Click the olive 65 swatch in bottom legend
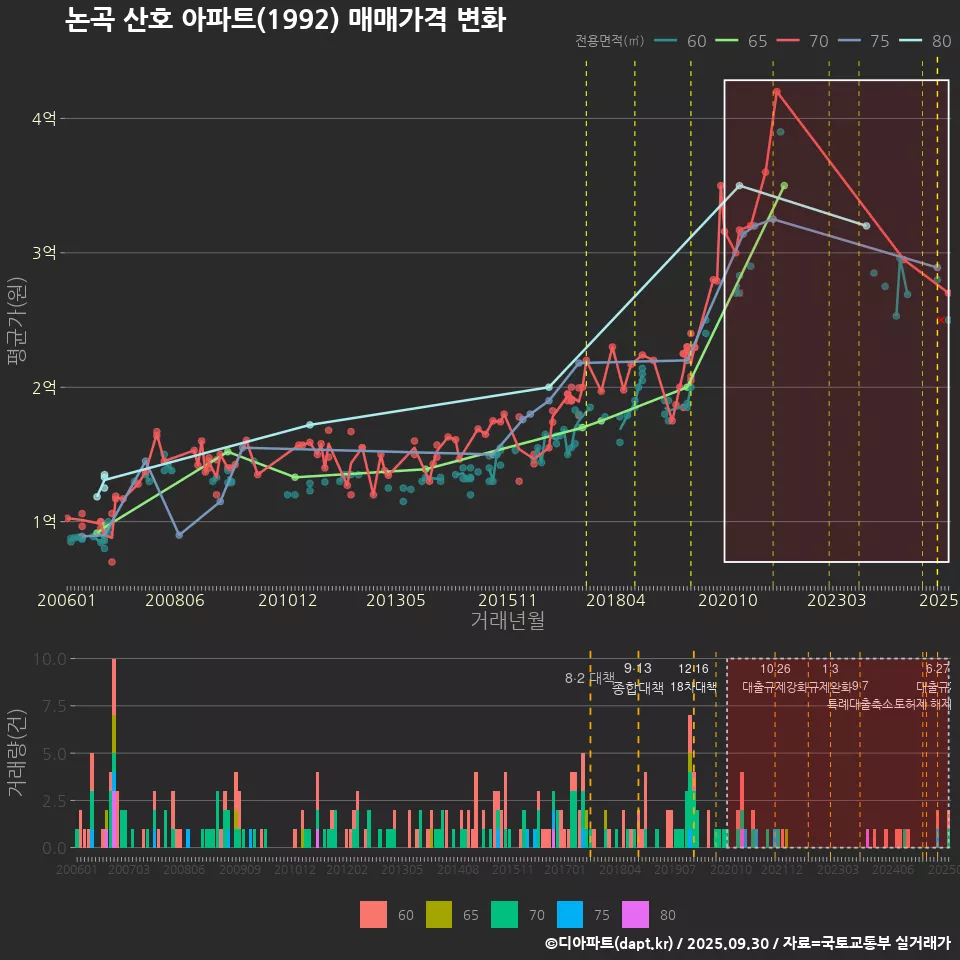960x960 pixels. click(438, 914)
